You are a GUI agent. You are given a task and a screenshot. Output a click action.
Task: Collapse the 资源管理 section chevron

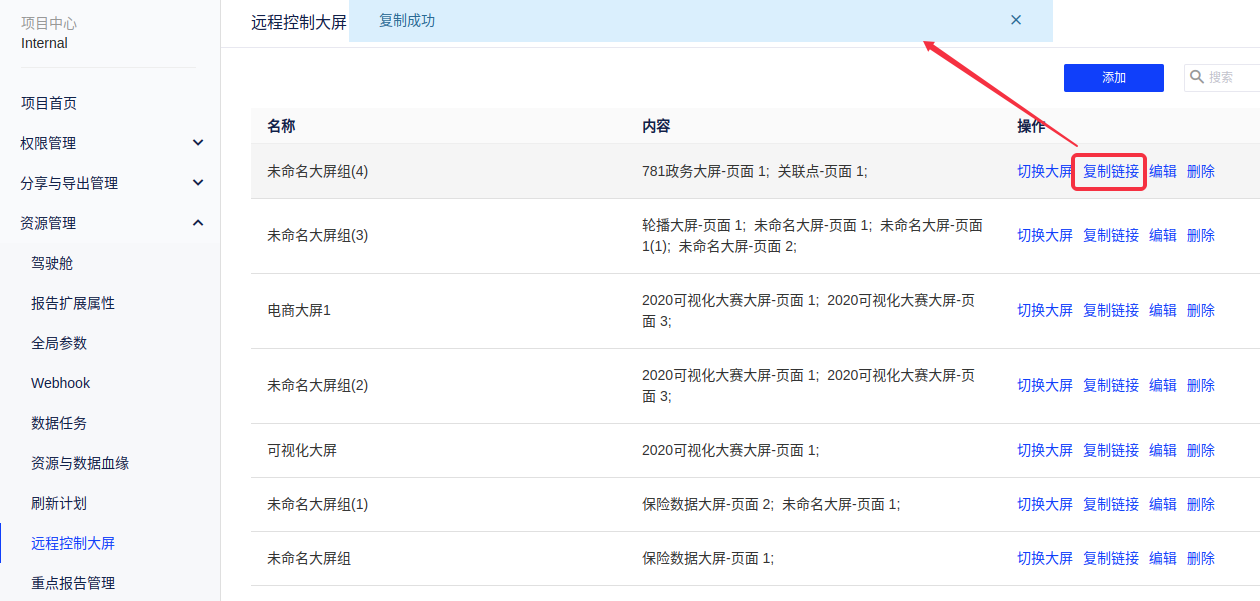click(198, 223)
